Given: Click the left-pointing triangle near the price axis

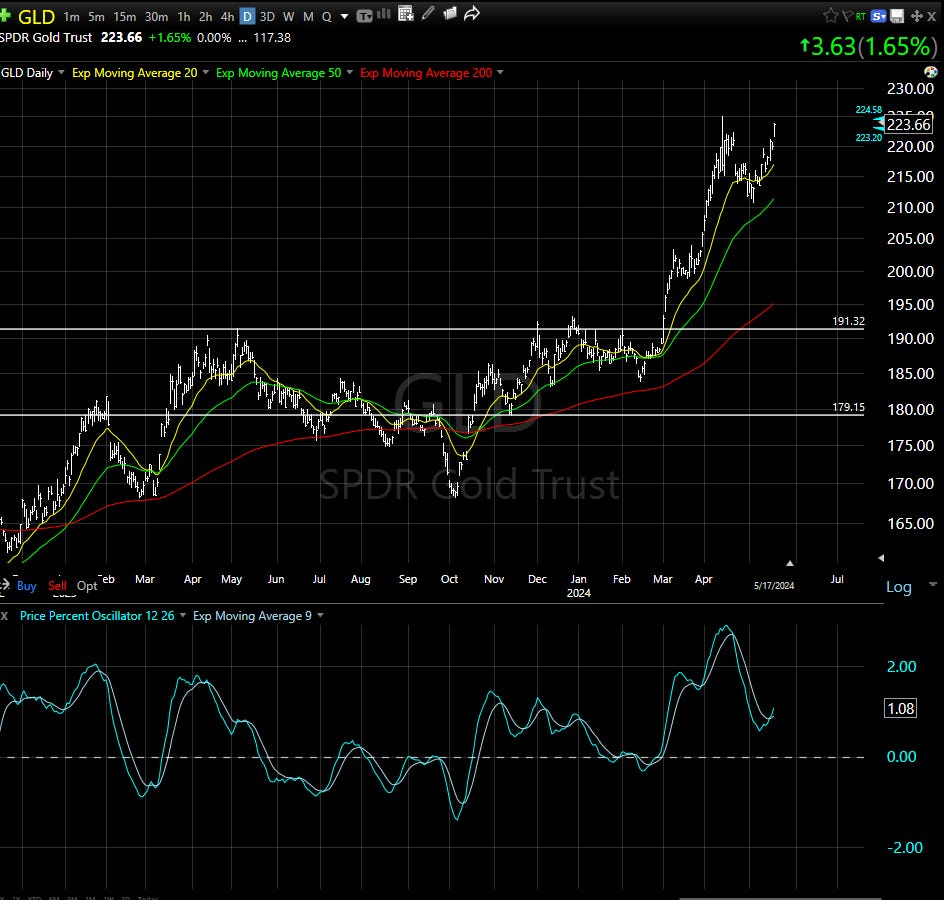Looking at the screenshot, I should tap(881, 558).
